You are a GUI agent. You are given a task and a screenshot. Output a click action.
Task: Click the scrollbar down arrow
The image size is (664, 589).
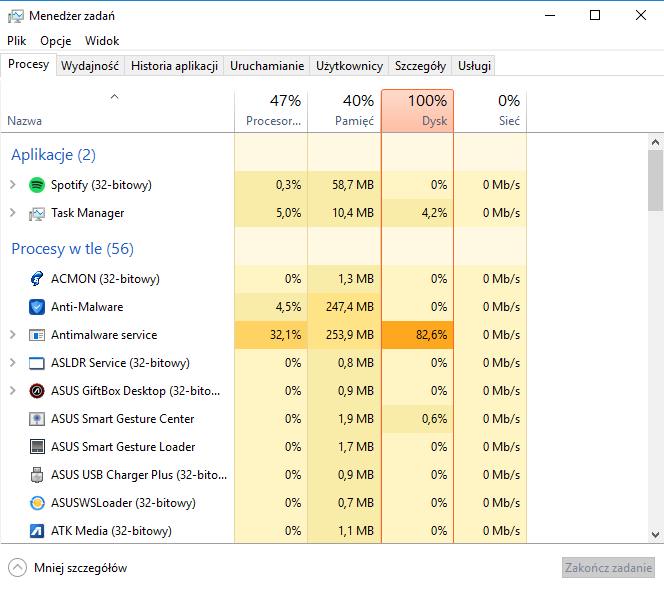(655, 534)
